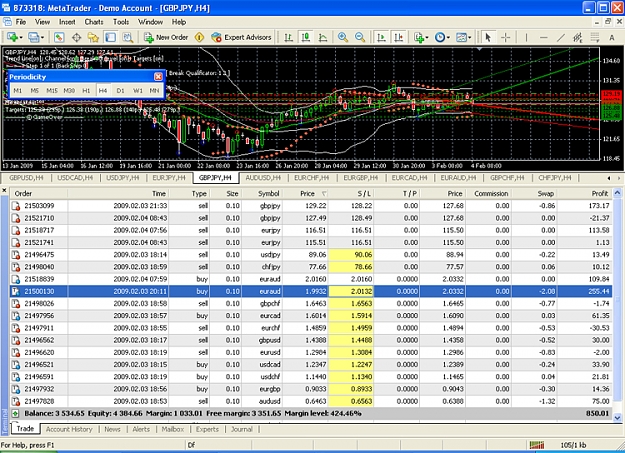Click the Profit column header
Image resolution: width=625 pixels, height=453 pixels.
click(x=584, y=194)
